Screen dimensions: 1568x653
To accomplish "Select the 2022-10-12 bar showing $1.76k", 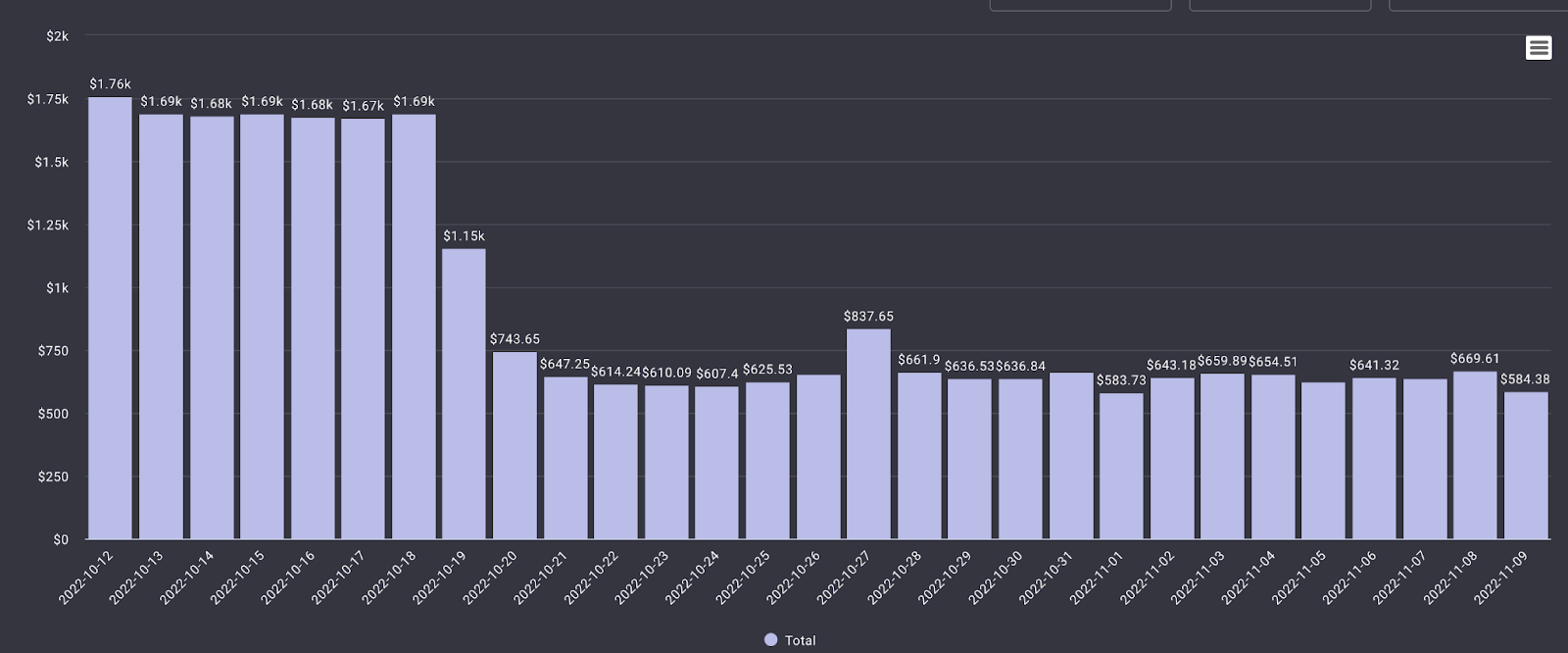I will 110,318.
